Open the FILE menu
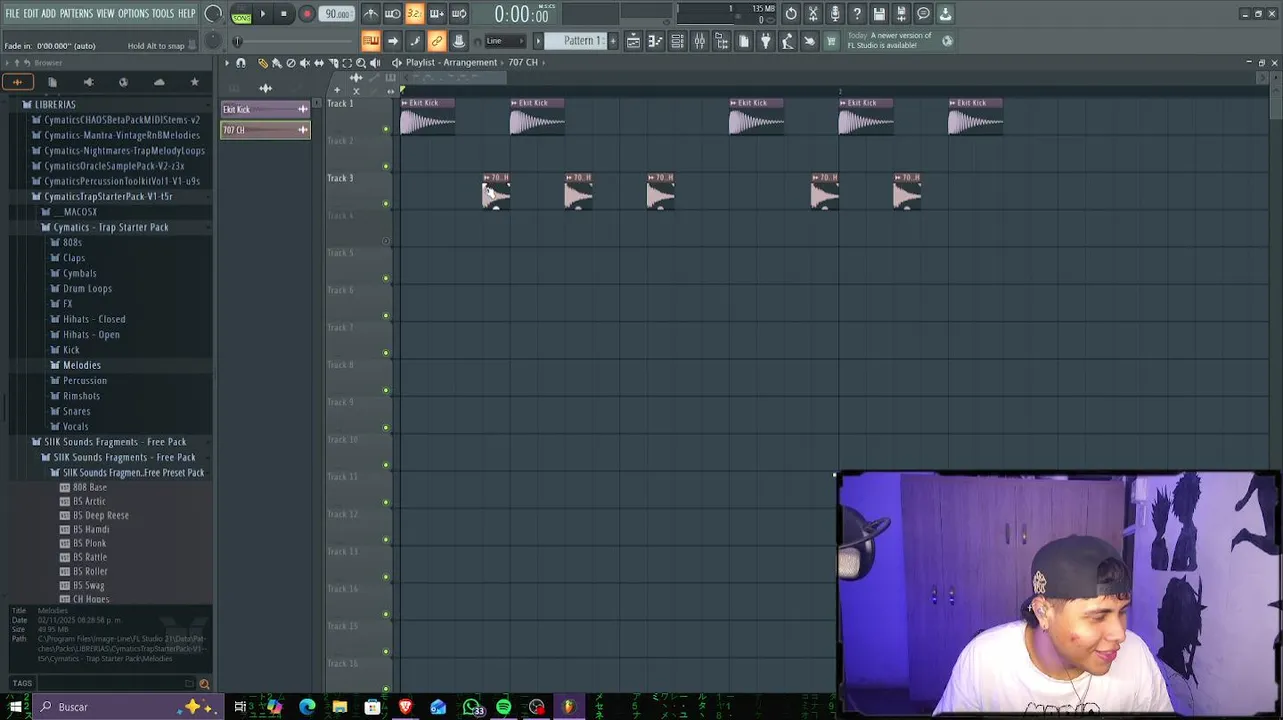This screenshot has height=720, width=1283. (x=12, y=14)
